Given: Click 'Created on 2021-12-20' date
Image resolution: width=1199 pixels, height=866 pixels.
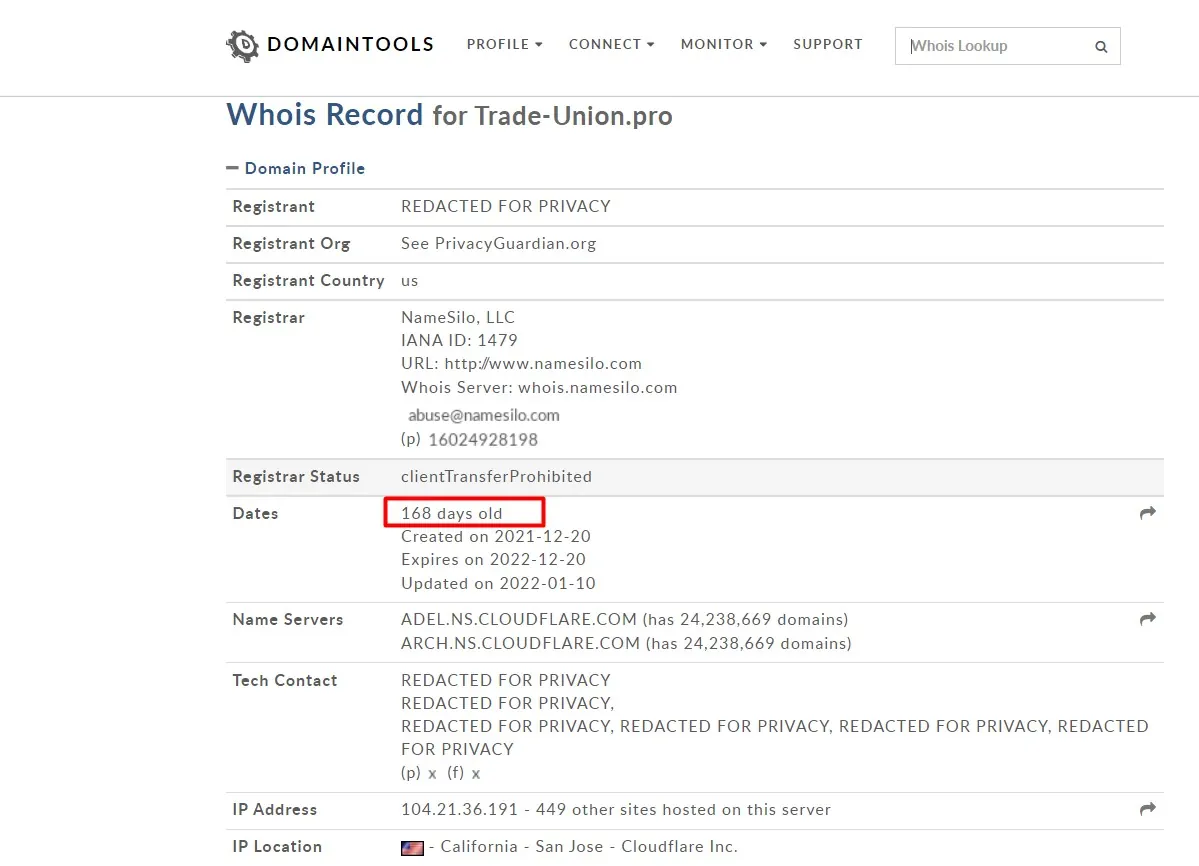Looking at the screenshot, I should [496, 537].
